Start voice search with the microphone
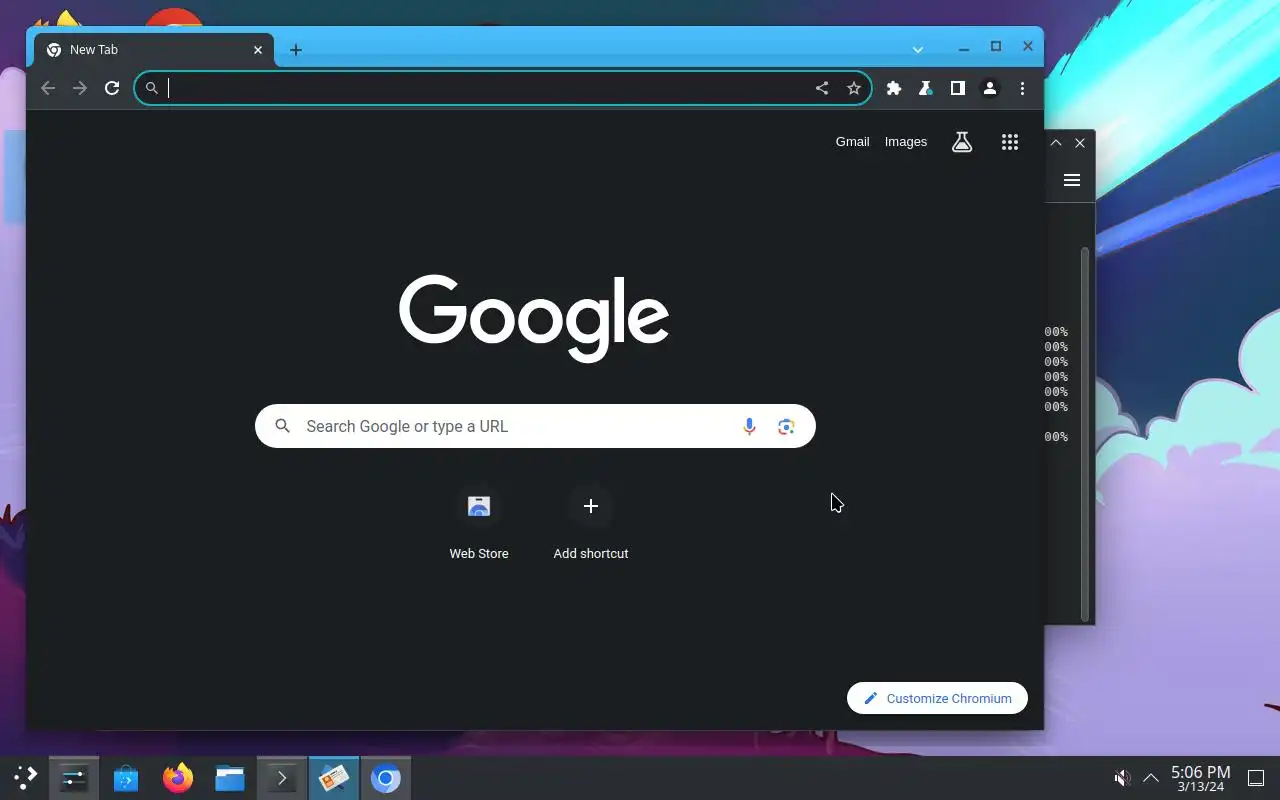 click(749, 427)
